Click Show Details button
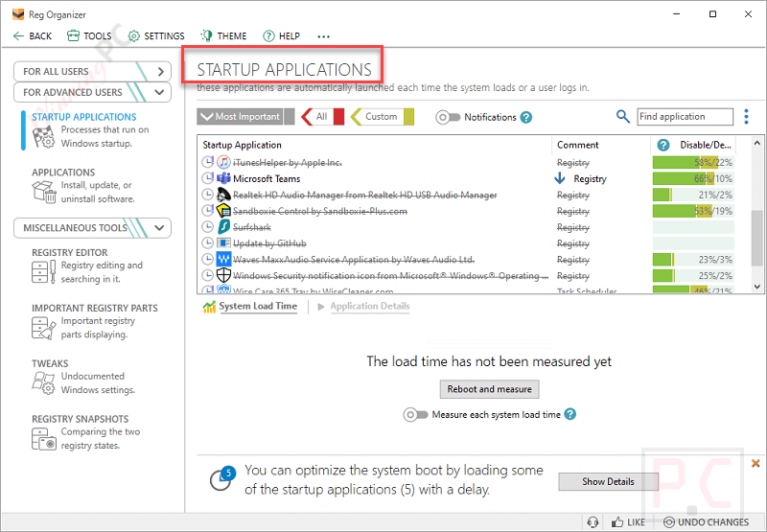This screenshot has width=767, height=532. click(608, 482)
